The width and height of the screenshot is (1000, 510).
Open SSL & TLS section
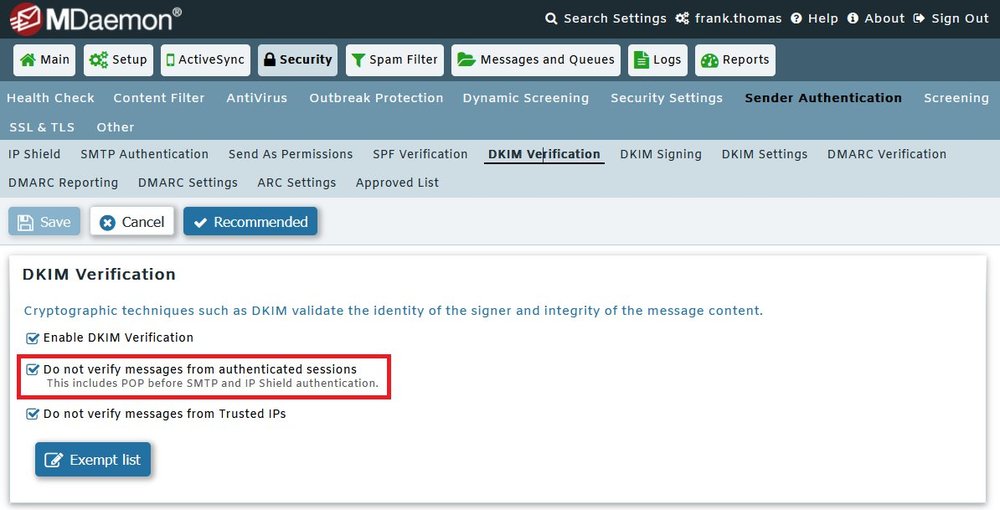[41, 128]
